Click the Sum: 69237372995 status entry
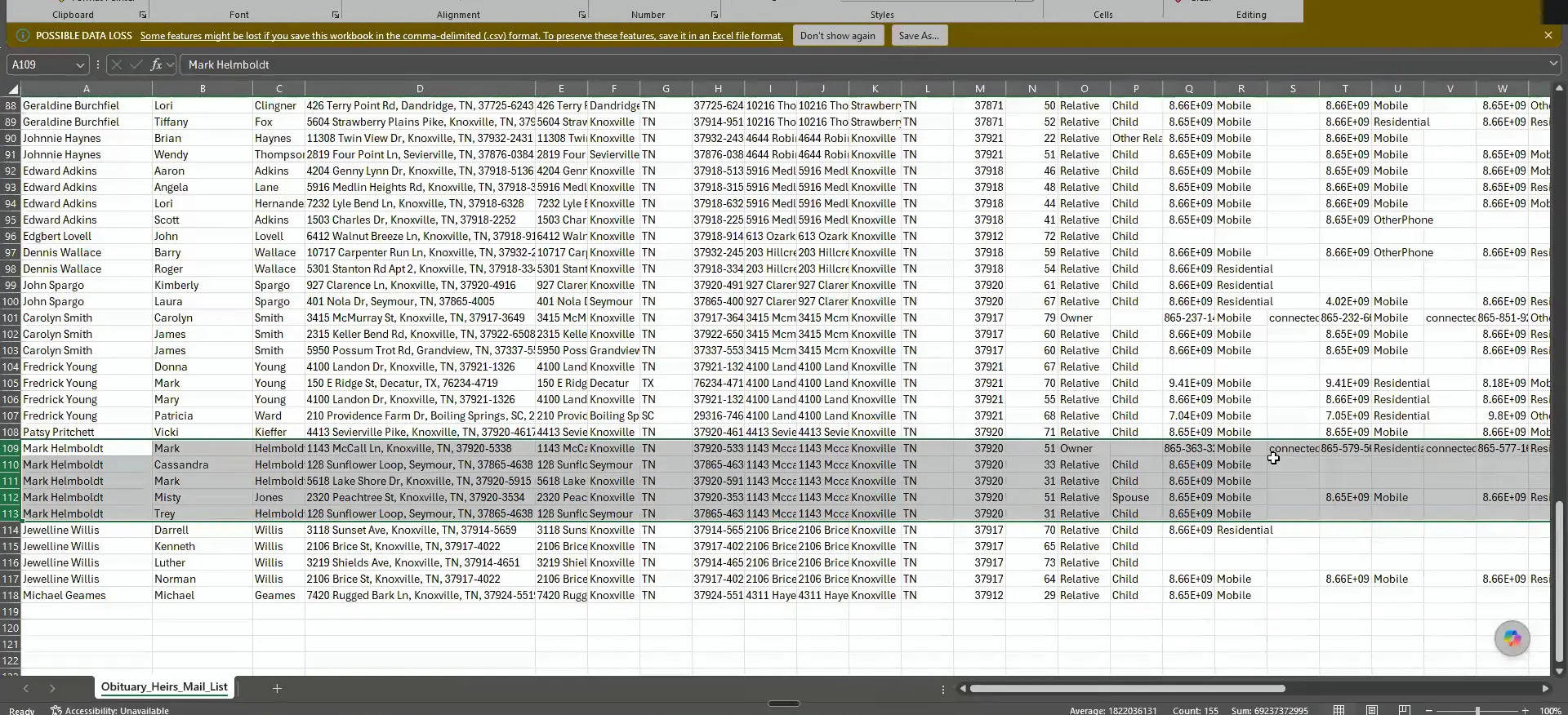The image size is (1568, 715). [x=1270, y=711]
